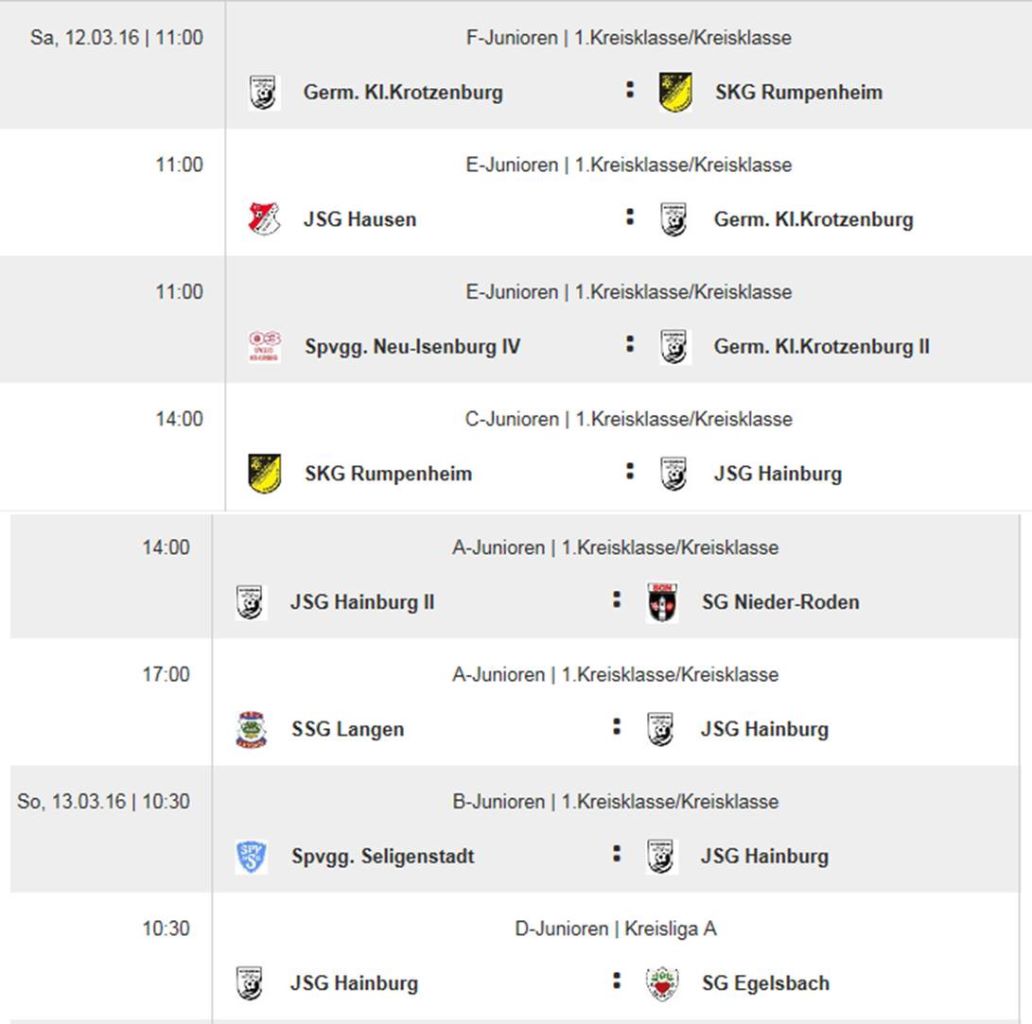Click the Germ. Kl.Krotzenburg II team logo

[675, 347]
